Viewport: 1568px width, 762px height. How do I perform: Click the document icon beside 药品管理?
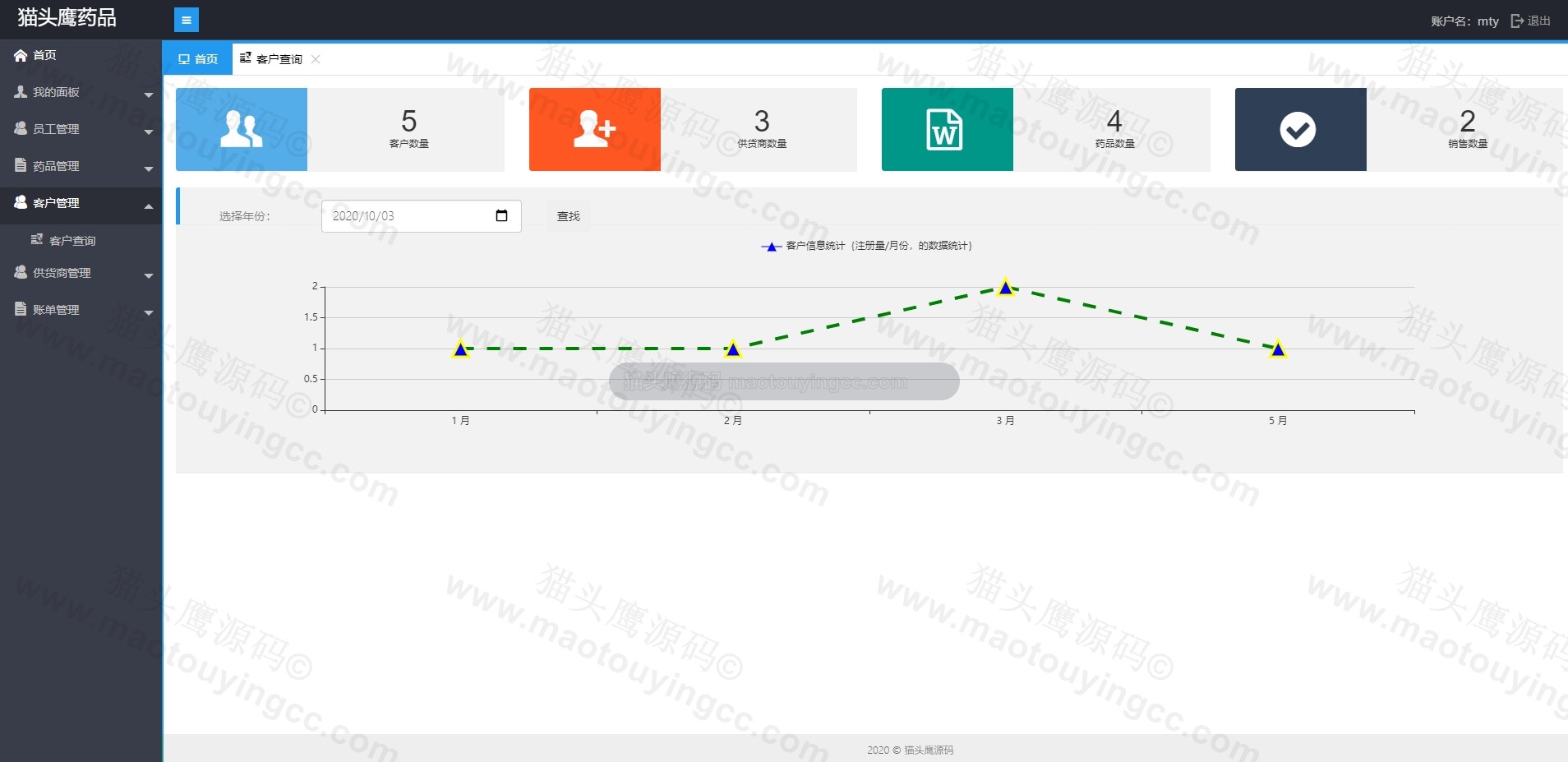coord(21,165)
